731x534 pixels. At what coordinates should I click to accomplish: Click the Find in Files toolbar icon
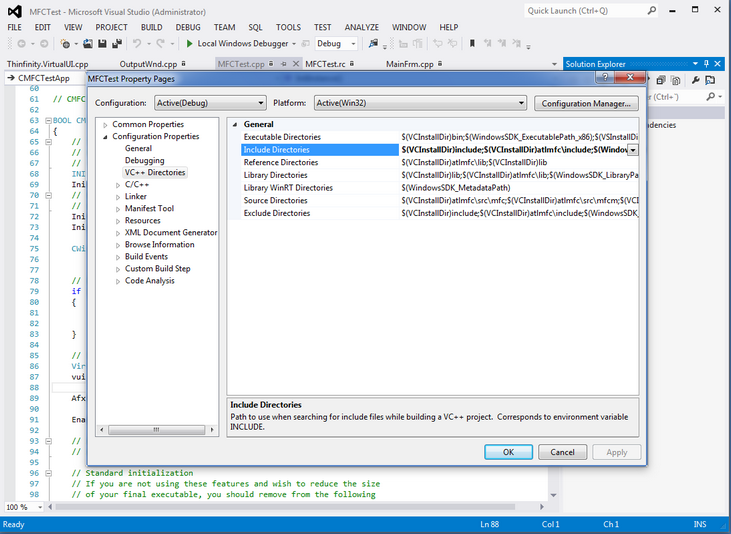[373, 44]
